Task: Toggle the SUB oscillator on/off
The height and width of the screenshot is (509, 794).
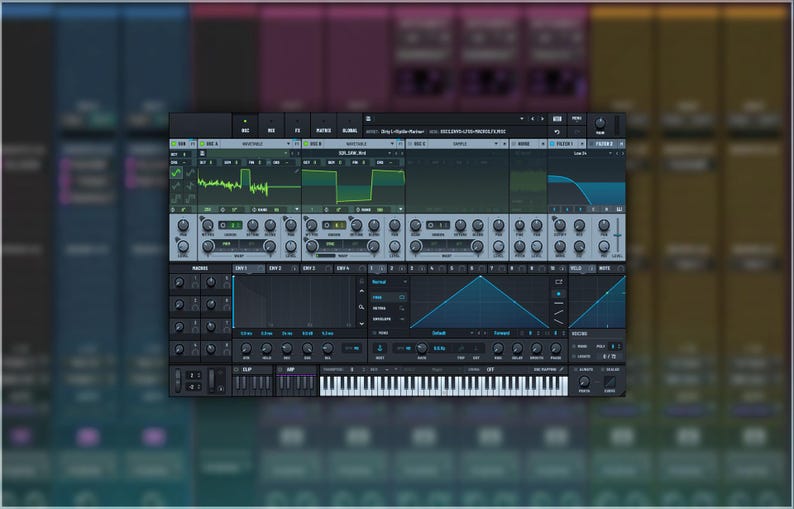Action: coord(173,144)
